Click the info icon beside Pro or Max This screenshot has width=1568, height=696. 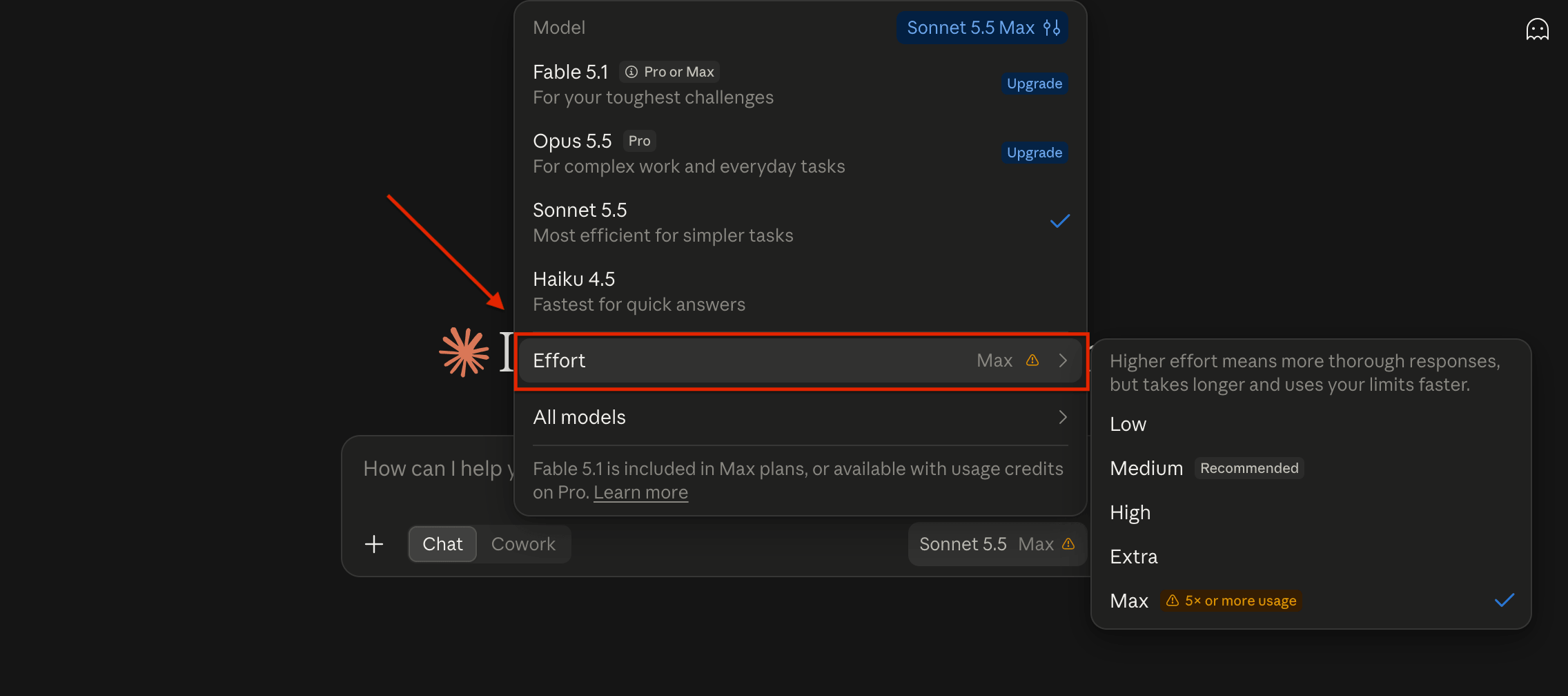point(631,72)
